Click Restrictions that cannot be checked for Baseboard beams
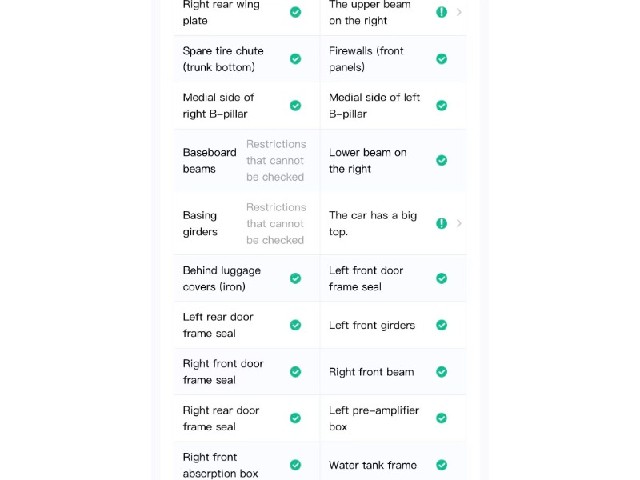The image size is (640, 480). pyautogui.click(x=276, y=160)
